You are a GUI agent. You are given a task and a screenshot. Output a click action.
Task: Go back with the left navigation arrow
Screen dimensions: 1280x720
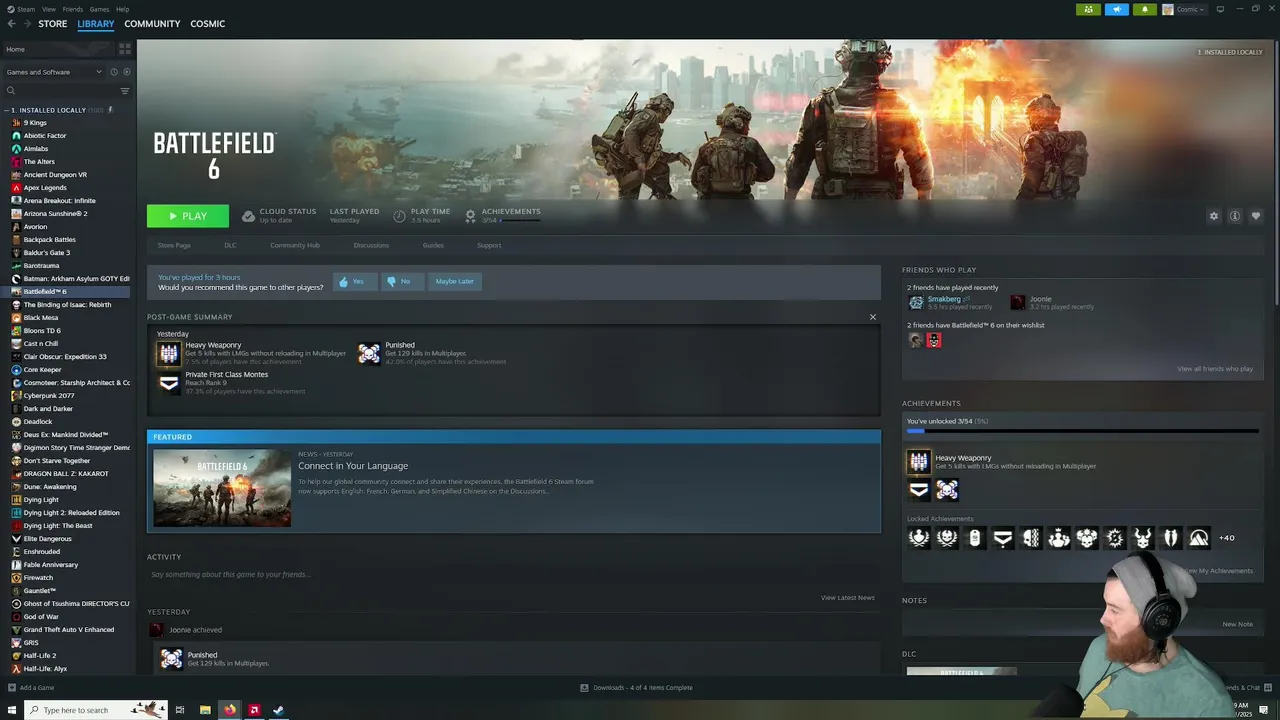[x=11, y=24]
